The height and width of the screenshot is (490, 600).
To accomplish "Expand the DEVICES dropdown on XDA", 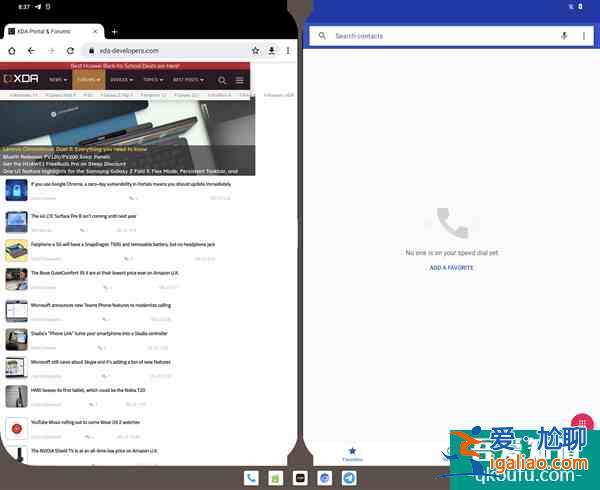I will 122,80.
